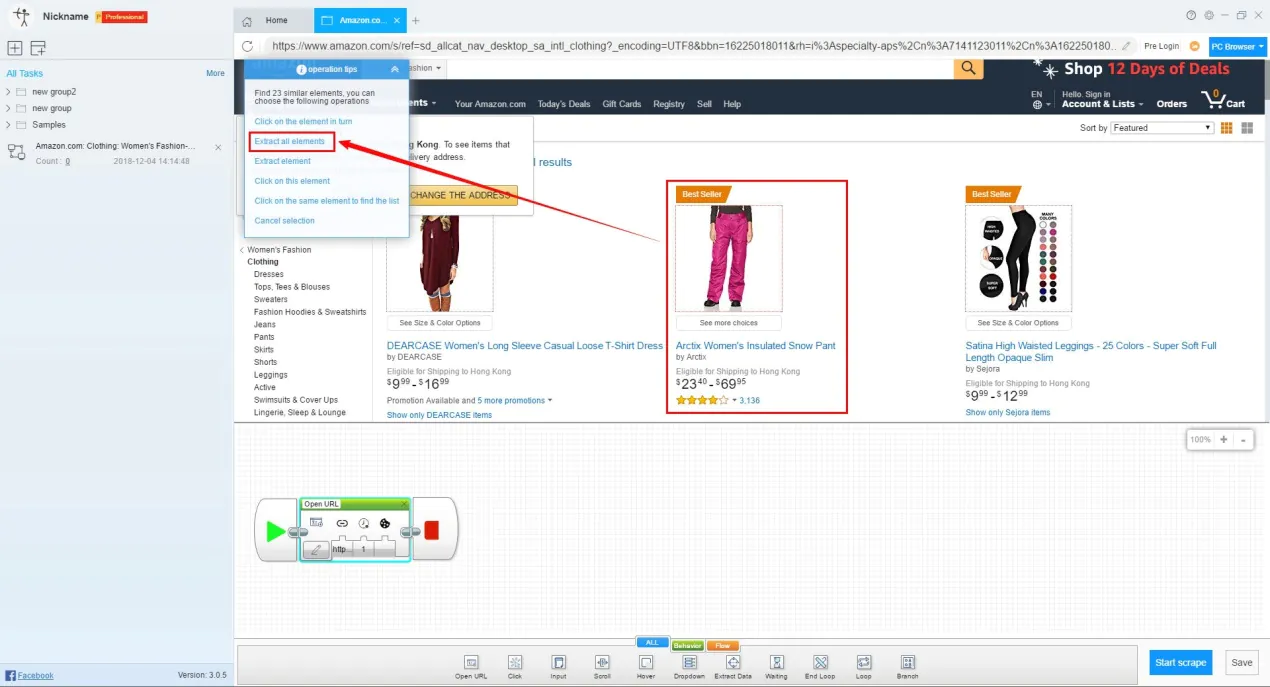Click the CHANGE THE ADDRESS button

[462, 195]
